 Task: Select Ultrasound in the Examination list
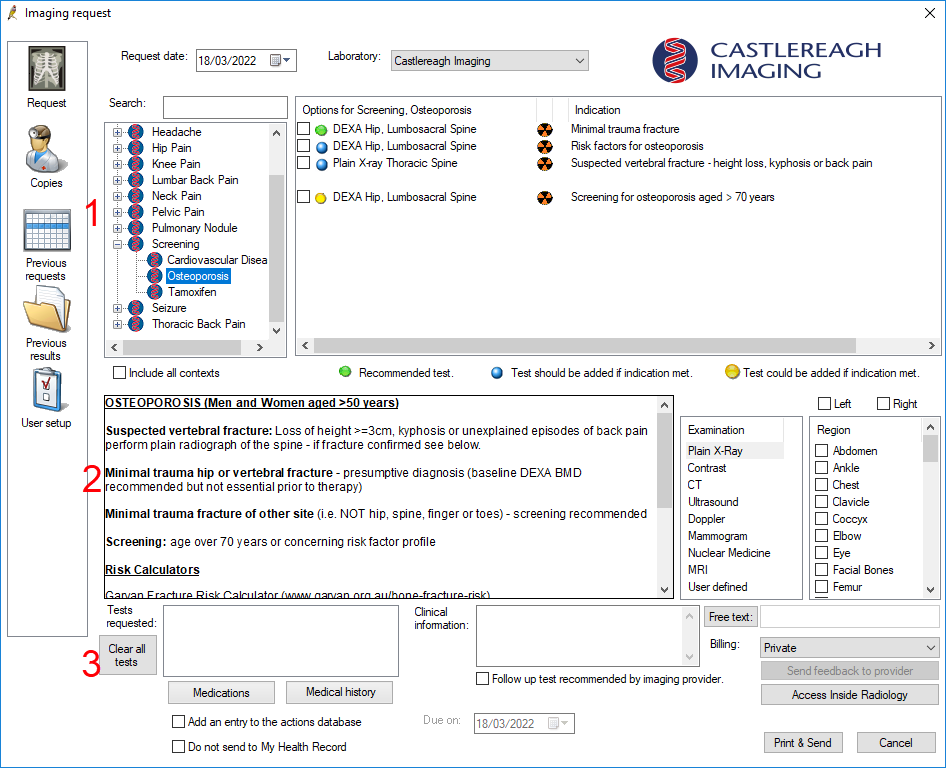(x=713, y=502)
